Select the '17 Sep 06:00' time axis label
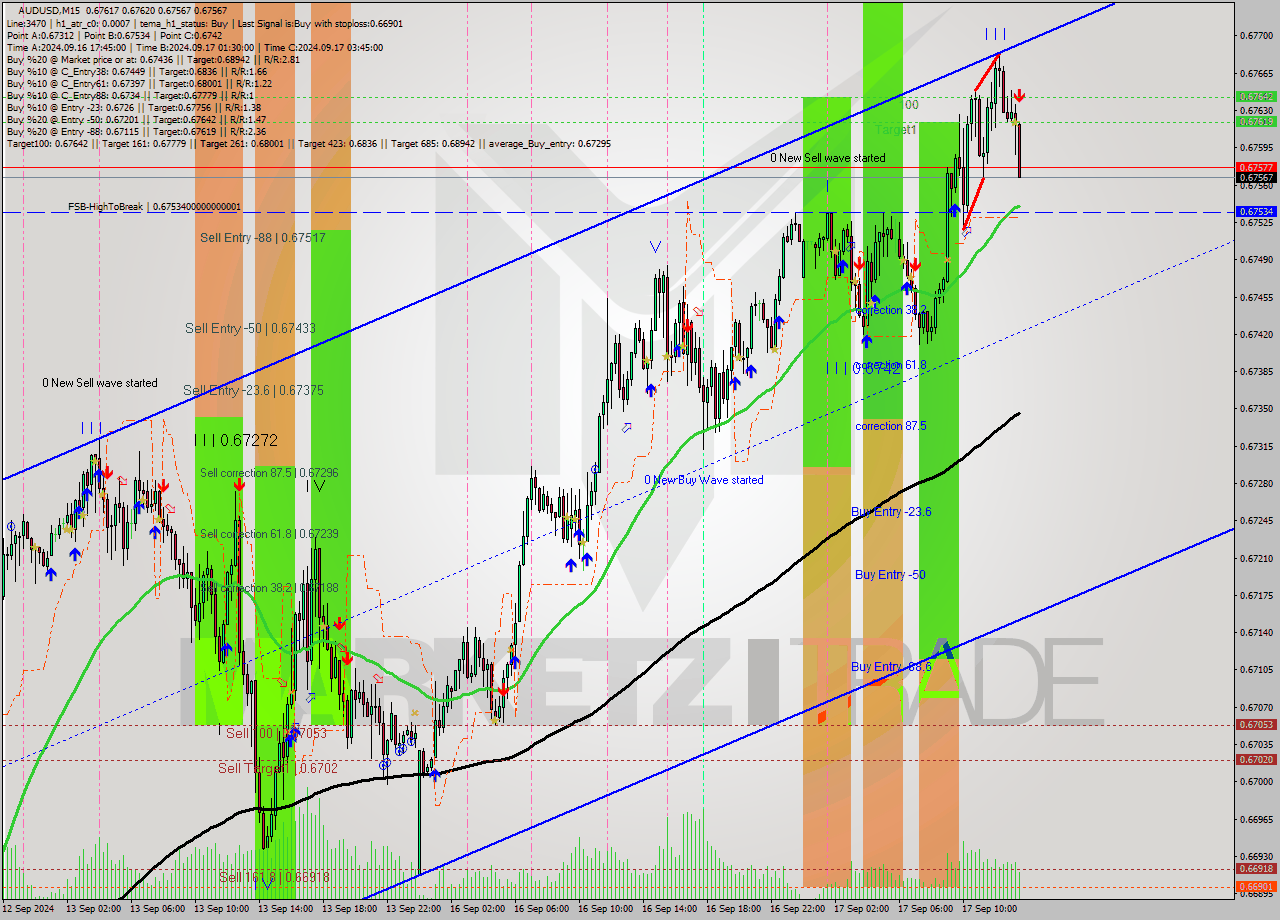This screenshot has height=920, width=1280. 926,910
